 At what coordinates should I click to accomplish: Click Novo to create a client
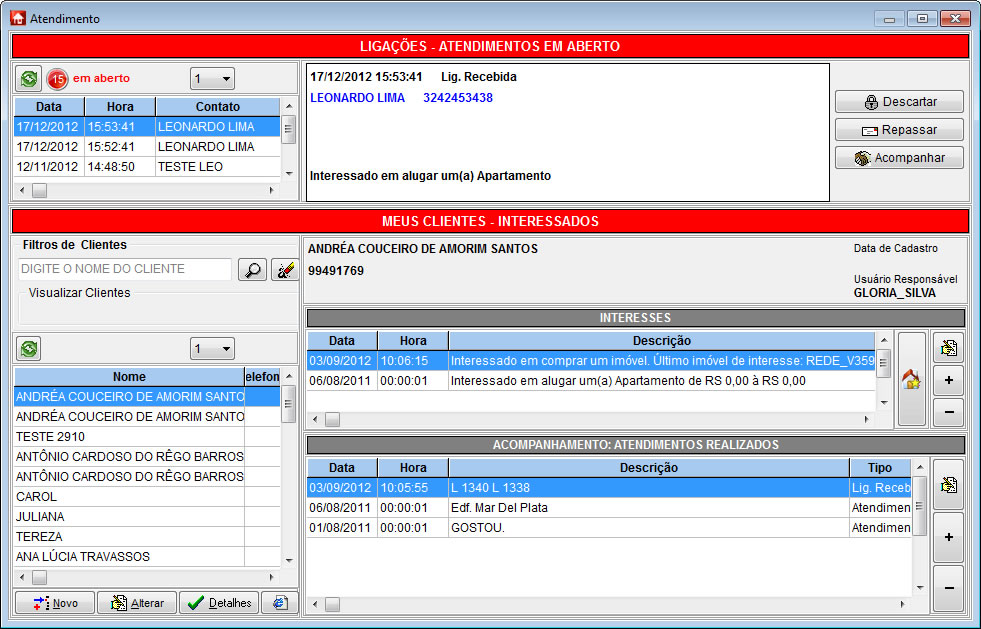coord(54,603)
